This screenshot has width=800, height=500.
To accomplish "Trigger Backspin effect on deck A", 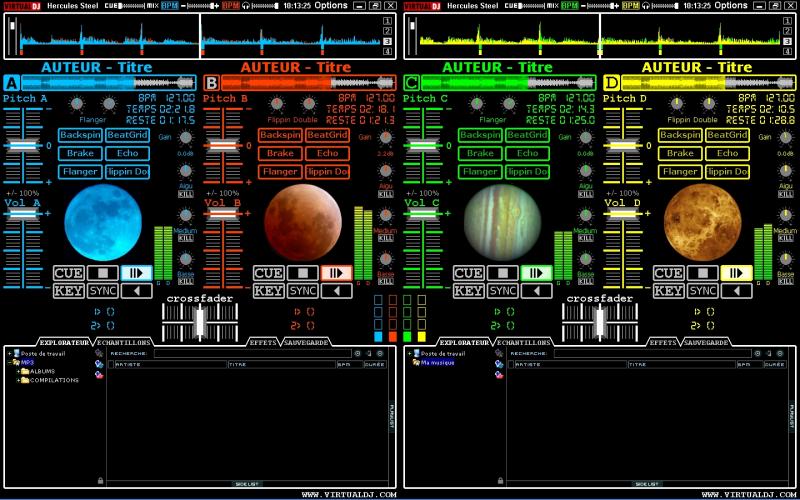I will tap(80, 135).
